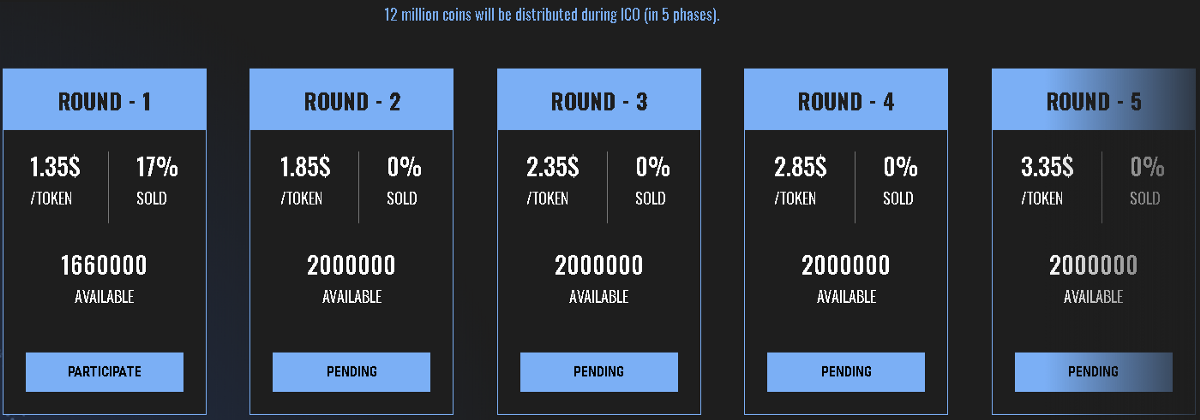The width and height of the screenshot is (1200, 420).
Task: Click the 2.35$ token price
Action: click(x=551, y=167)
